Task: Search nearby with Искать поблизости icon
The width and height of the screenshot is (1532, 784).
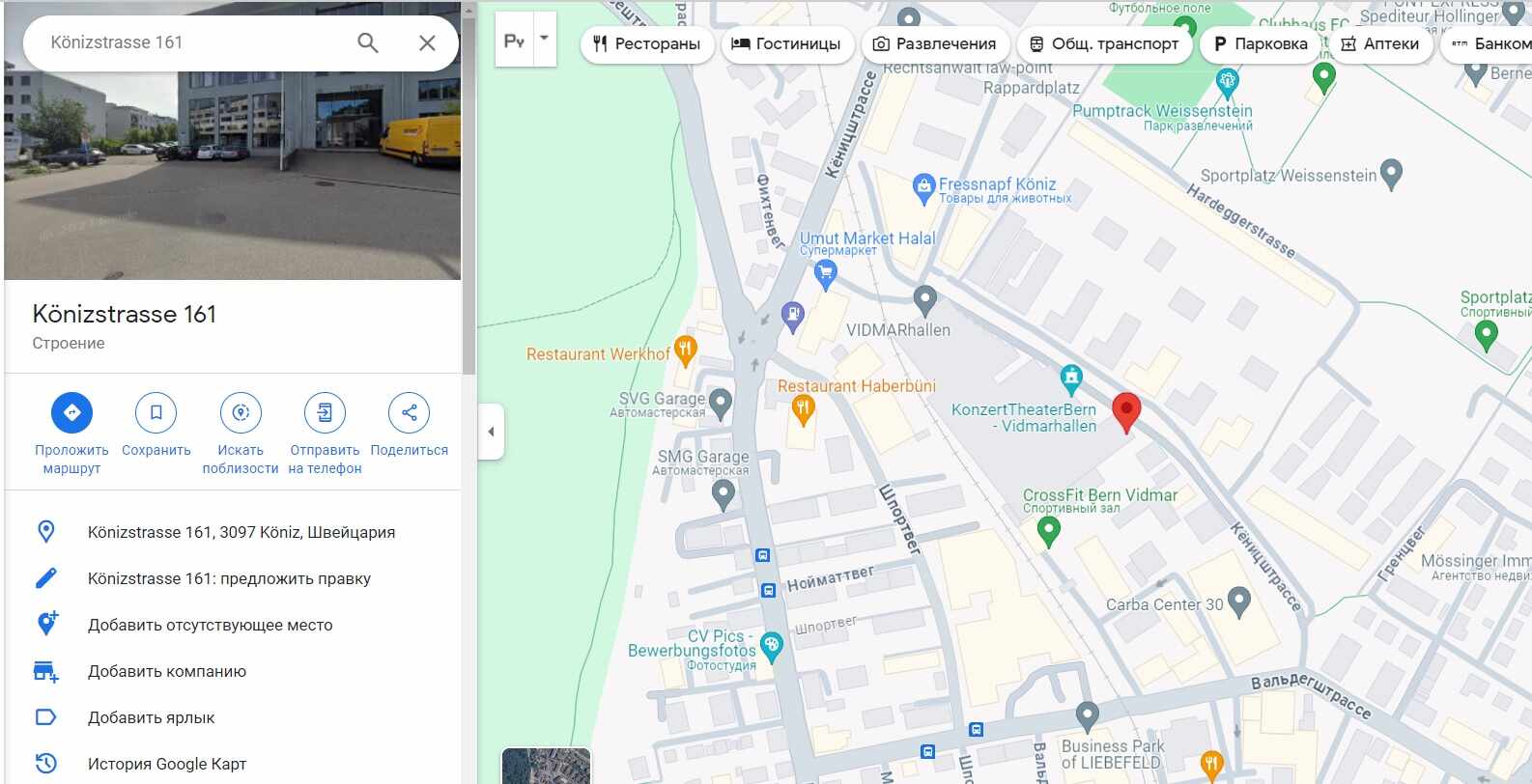Action: [x=241, y=412]
